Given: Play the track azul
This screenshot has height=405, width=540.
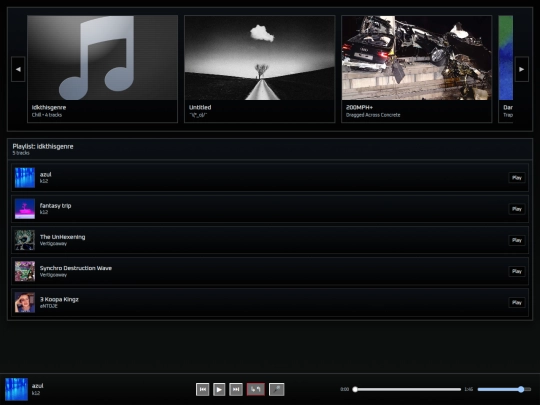Looking at the screenshot, I should [517, 178].
